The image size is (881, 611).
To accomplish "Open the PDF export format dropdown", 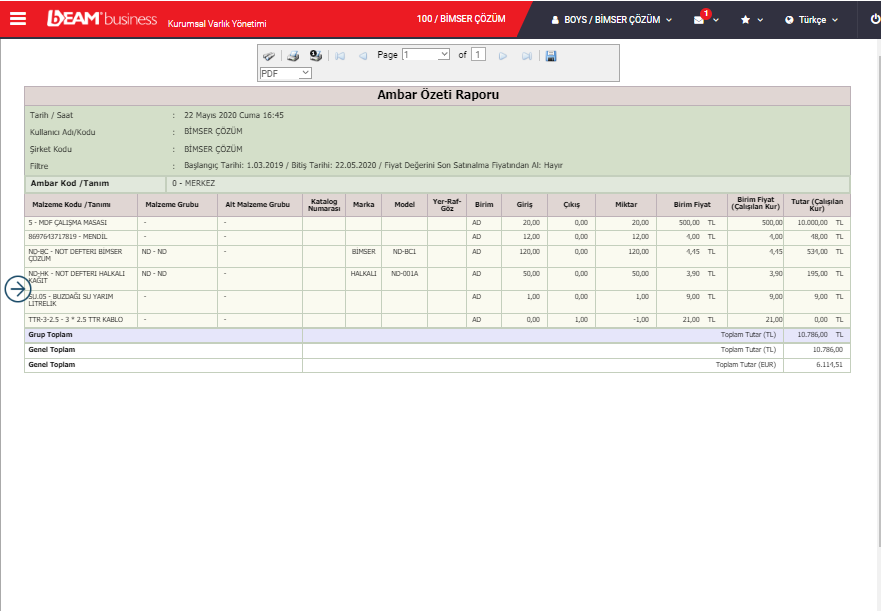I will [x=286, y=73].
